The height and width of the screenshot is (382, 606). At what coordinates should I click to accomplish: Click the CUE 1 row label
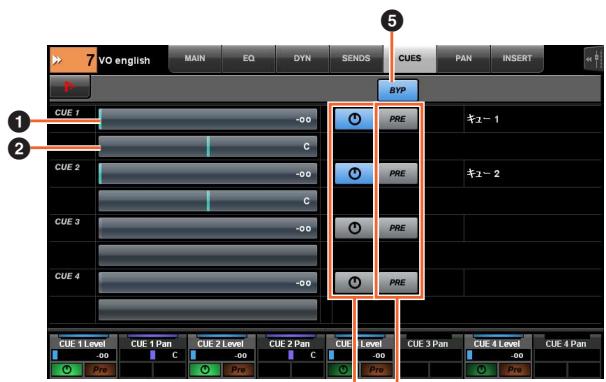67,113
